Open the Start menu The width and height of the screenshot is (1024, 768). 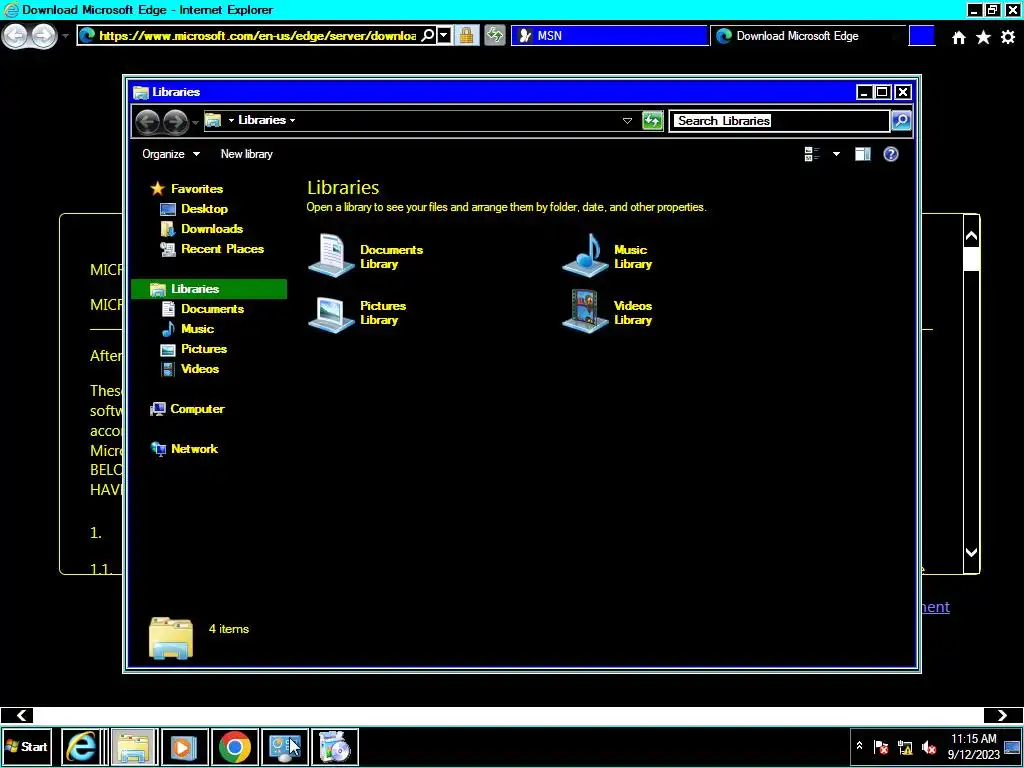click(x=27, y=747)
